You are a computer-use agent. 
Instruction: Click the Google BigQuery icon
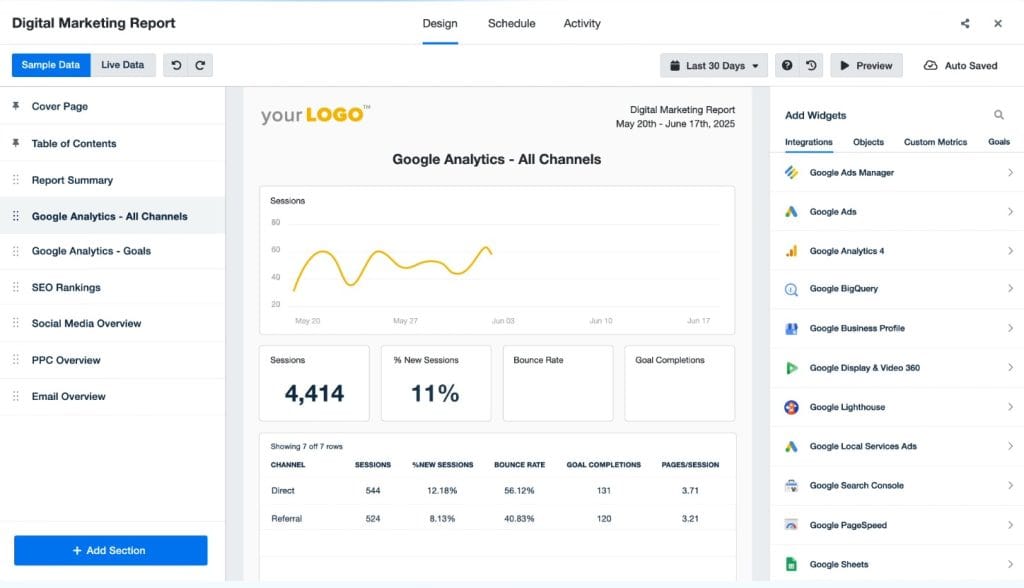791,289
